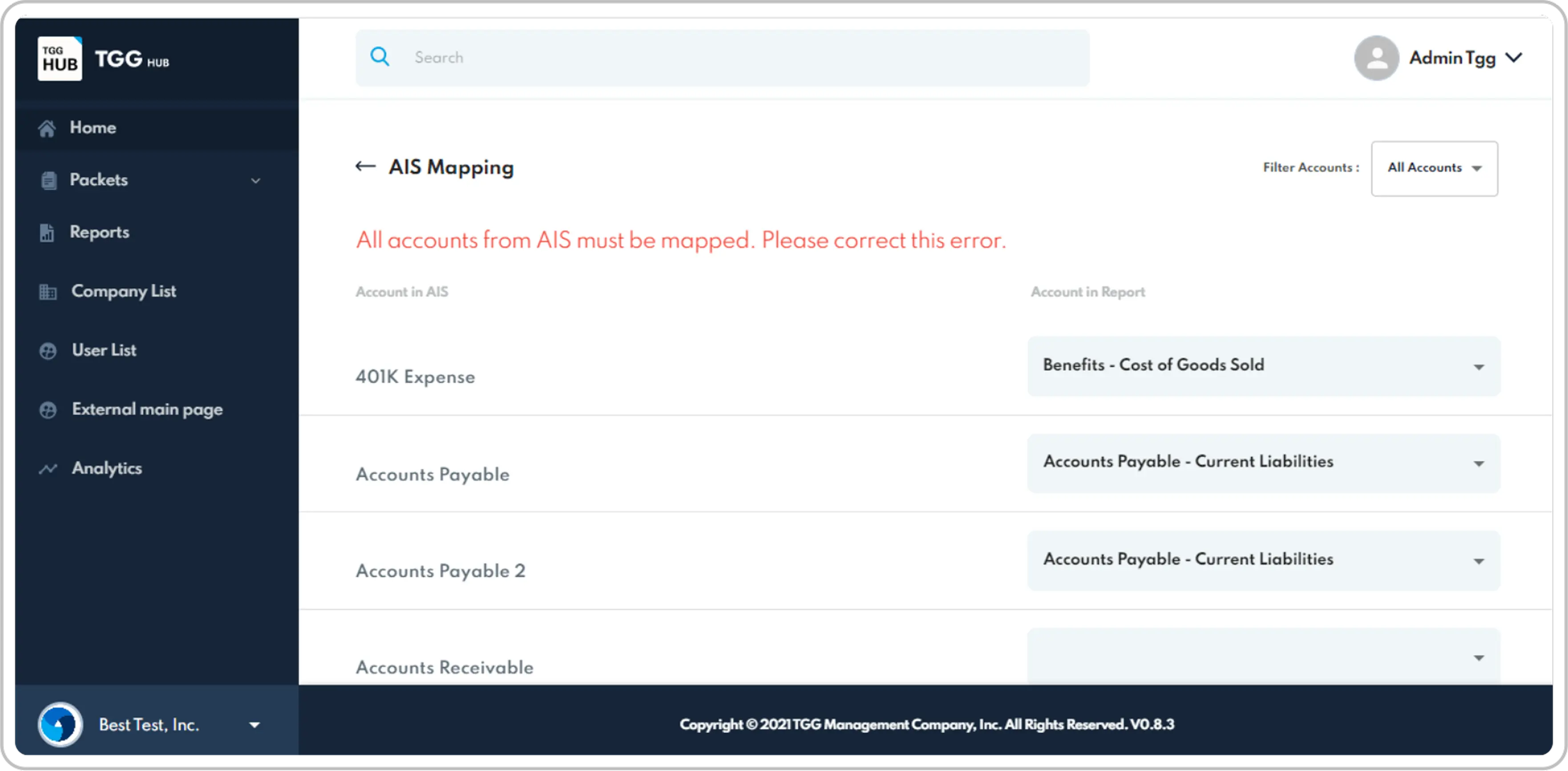Select the User List globe icon
Image resolution: width=1568 pixels, height=771 pixels.
tap(48, 350)
